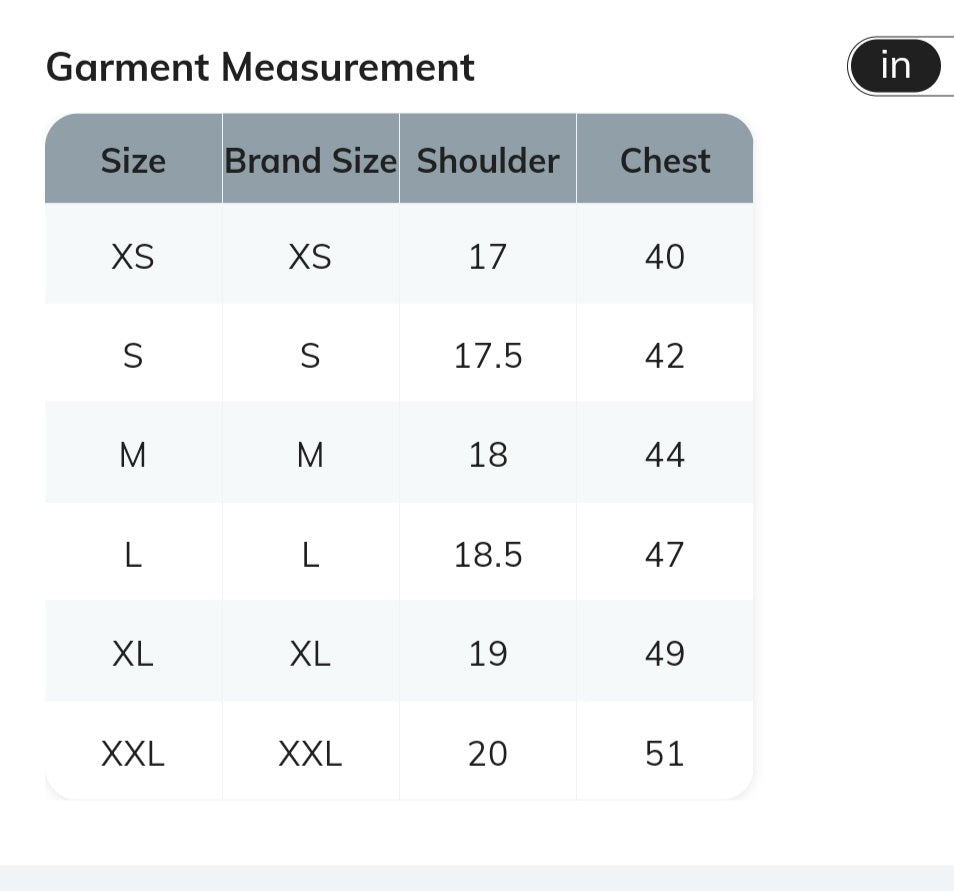The height and width of the screenshot is (891, 954).
Task: Click the chest value 51
Action: coord(665,751)
